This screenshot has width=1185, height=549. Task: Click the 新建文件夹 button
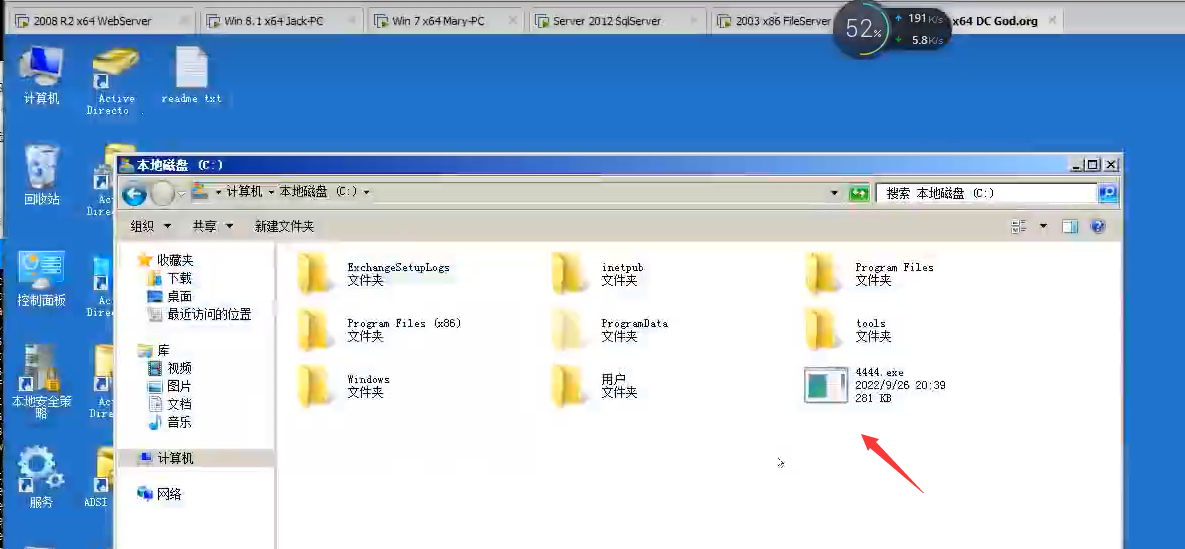coord(285,227)
